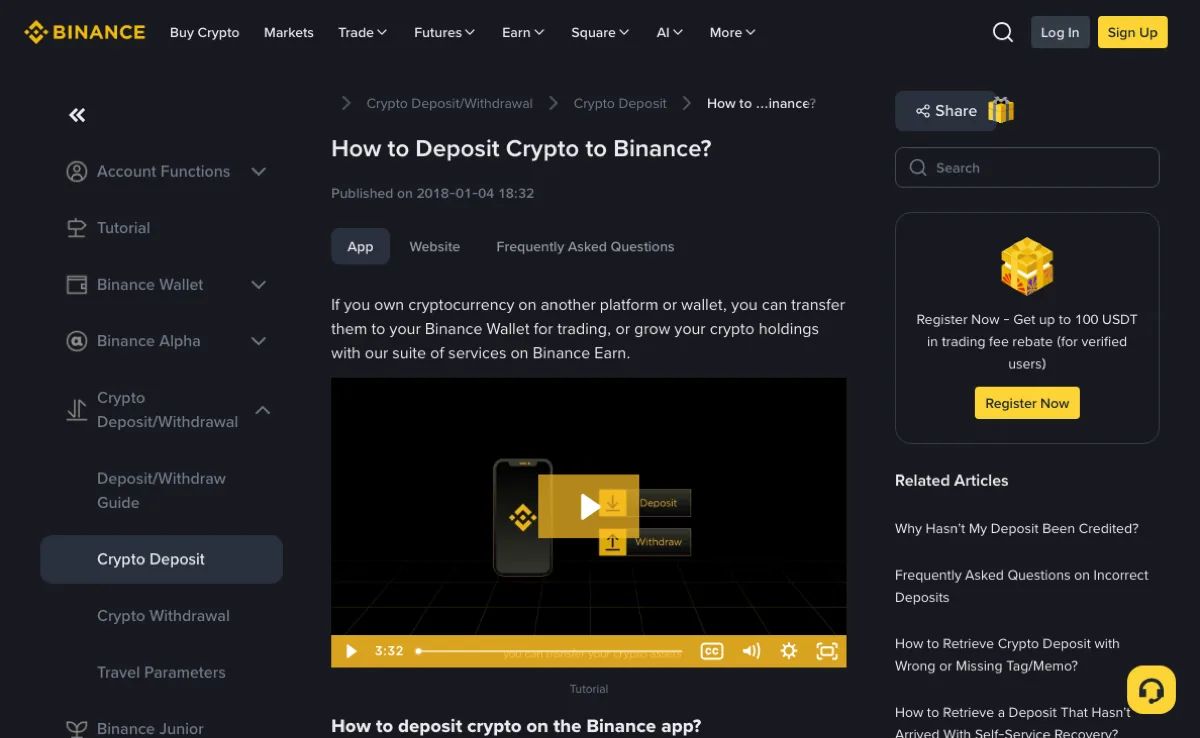Expand Account Functions chevron
The image size is (1200, 738).
pos(259,171)
